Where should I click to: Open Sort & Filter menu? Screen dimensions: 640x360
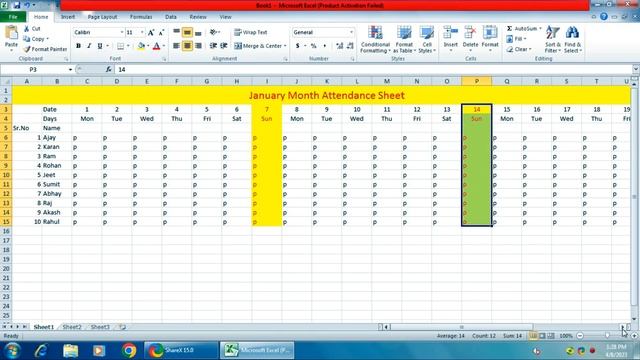click(x=553, y=39)
